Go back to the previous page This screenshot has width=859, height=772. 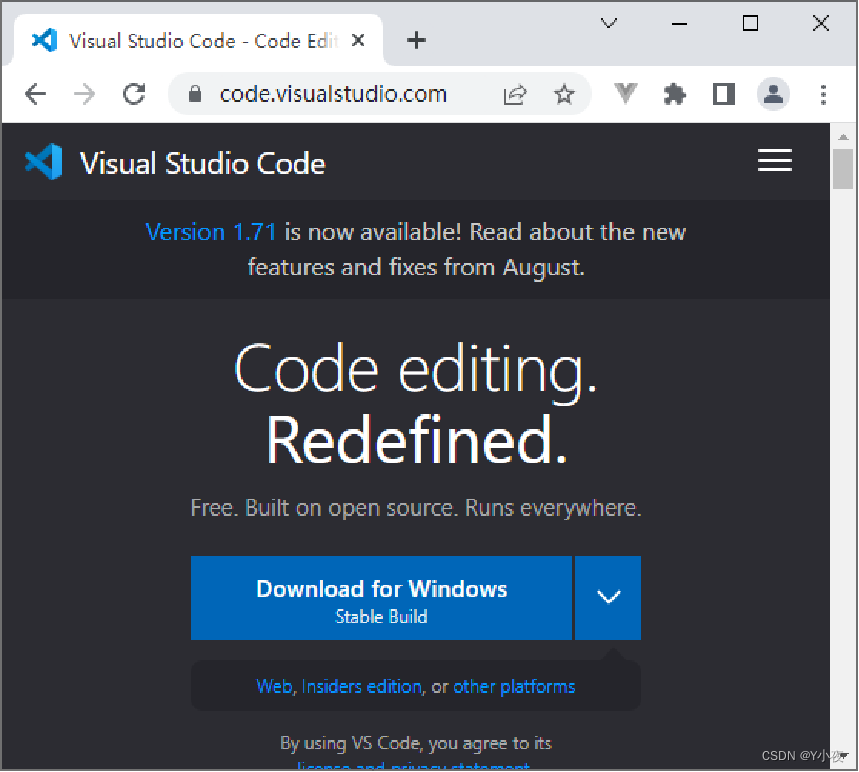36,94
